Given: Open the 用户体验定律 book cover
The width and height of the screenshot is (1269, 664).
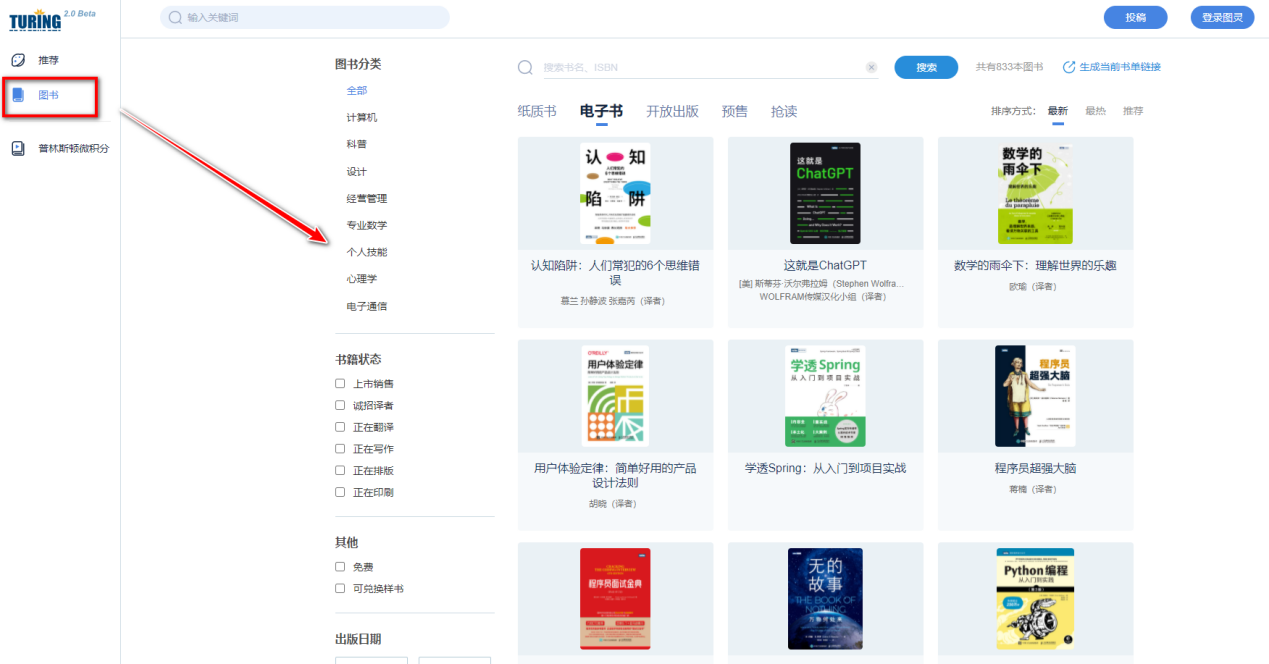Looking at the screenshot, I should [x=615, y=396].
